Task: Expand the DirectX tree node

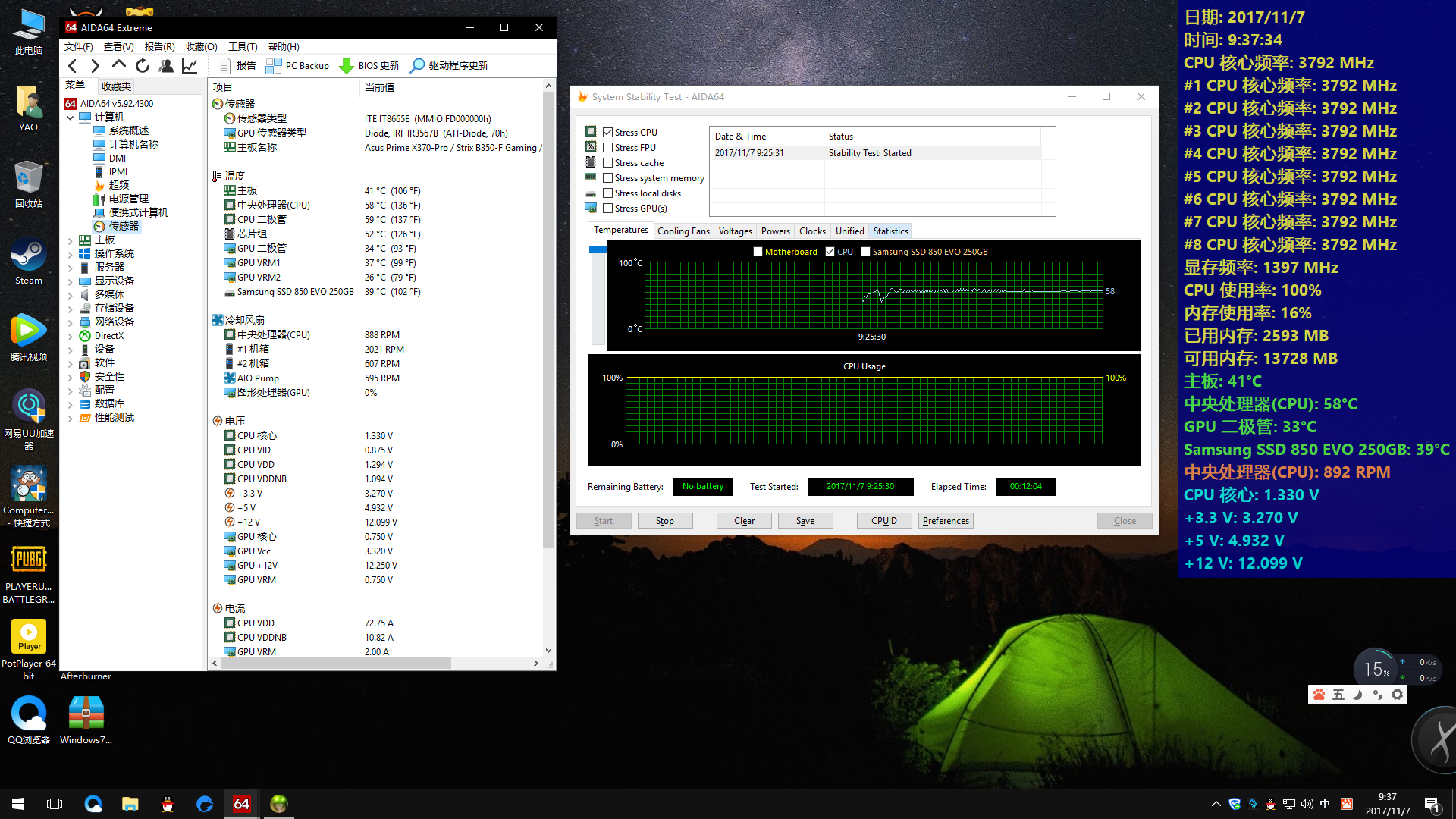Action: pyautogui.click(x=71, y=336)
